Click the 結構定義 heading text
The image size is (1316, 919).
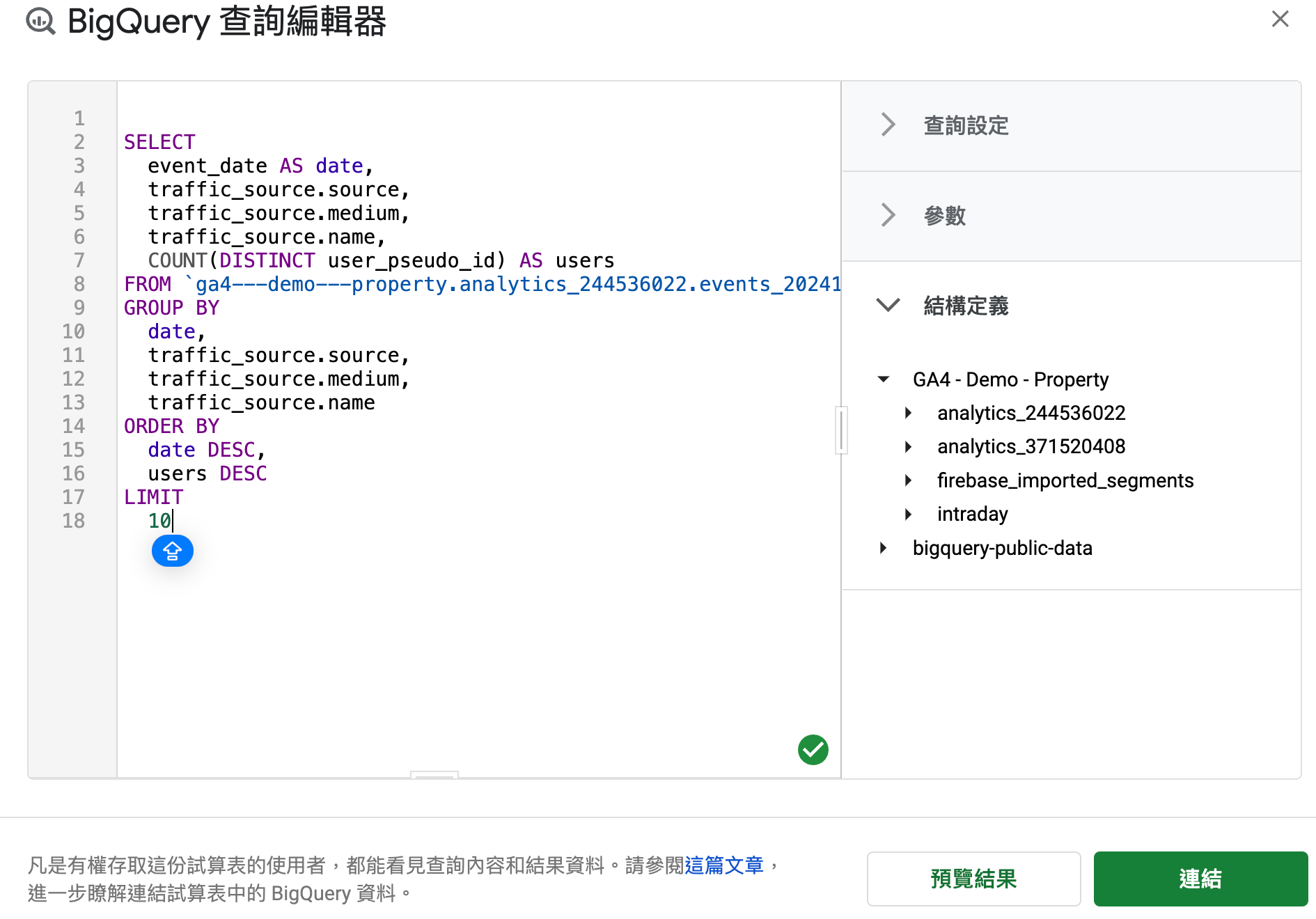click(x=966, y=305)
